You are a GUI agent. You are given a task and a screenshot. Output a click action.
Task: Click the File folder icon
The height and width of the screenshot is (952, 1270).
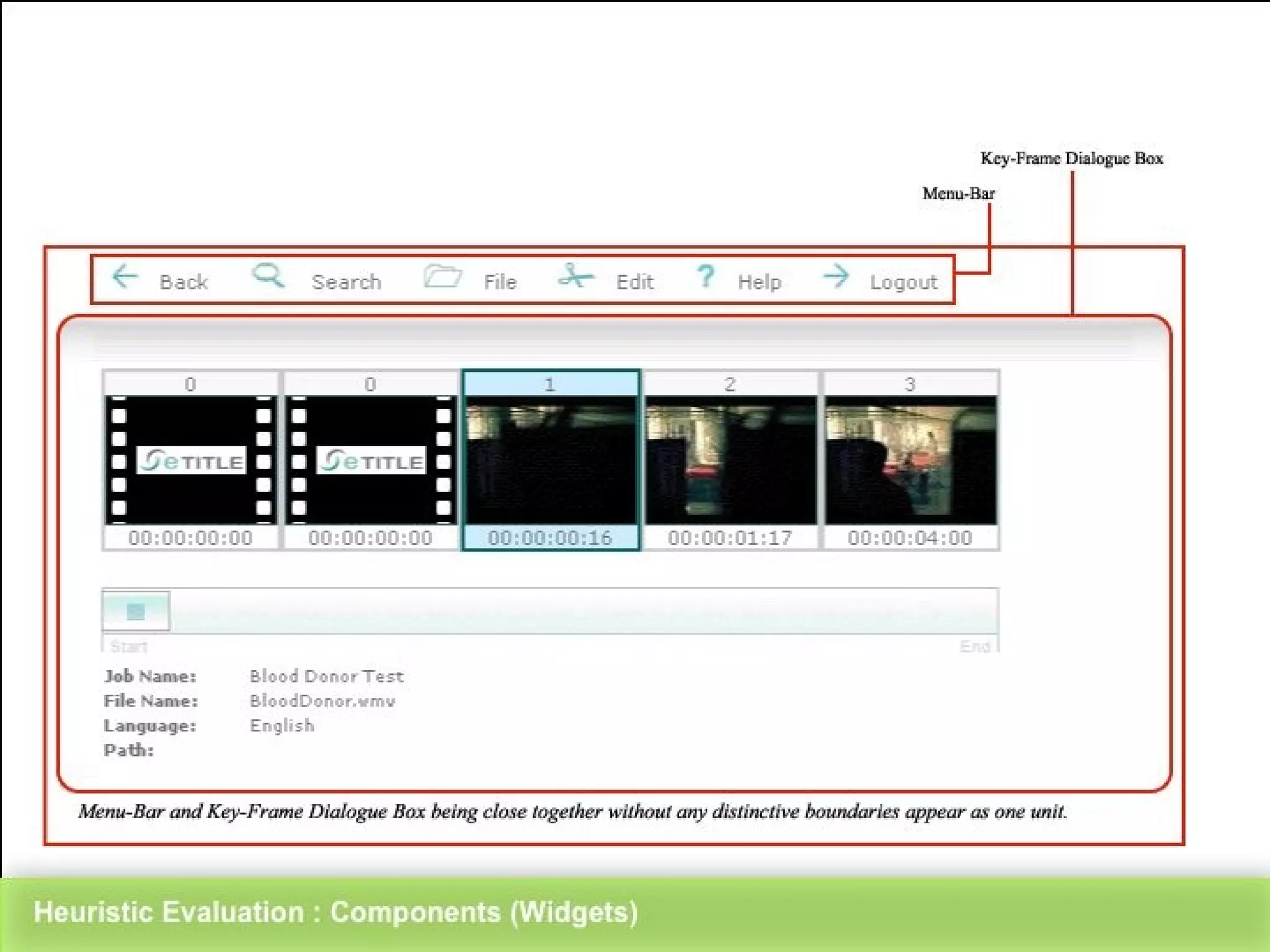pos(442,276)
